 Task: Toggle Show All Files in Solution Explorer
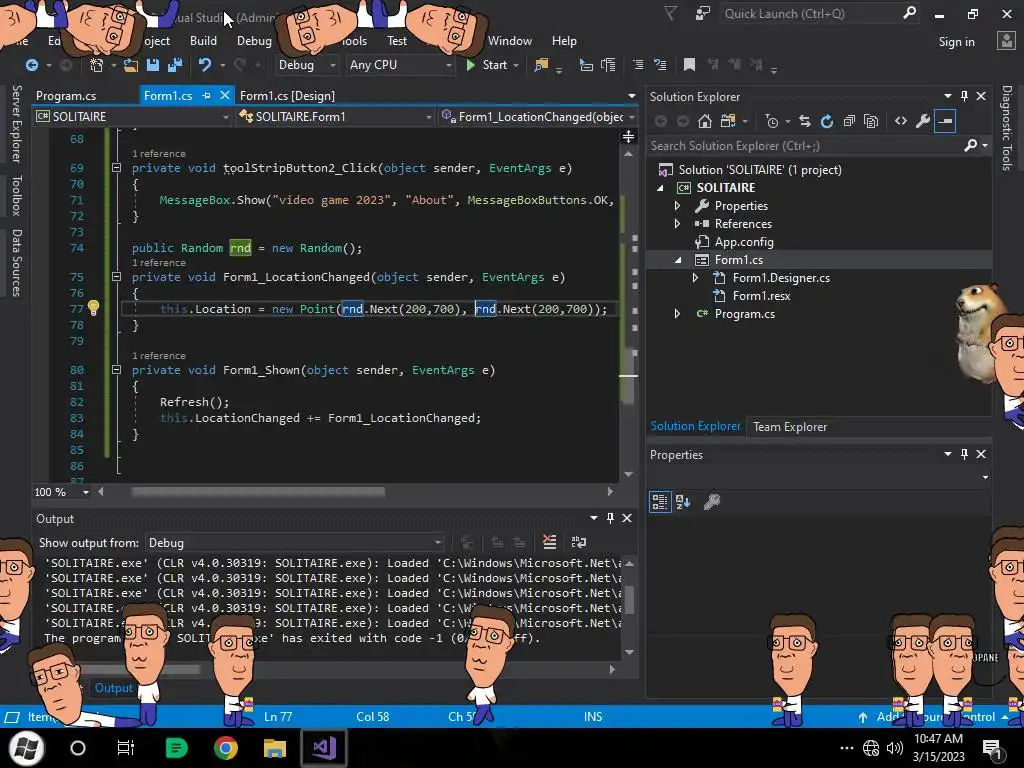(x=871, y=121)
